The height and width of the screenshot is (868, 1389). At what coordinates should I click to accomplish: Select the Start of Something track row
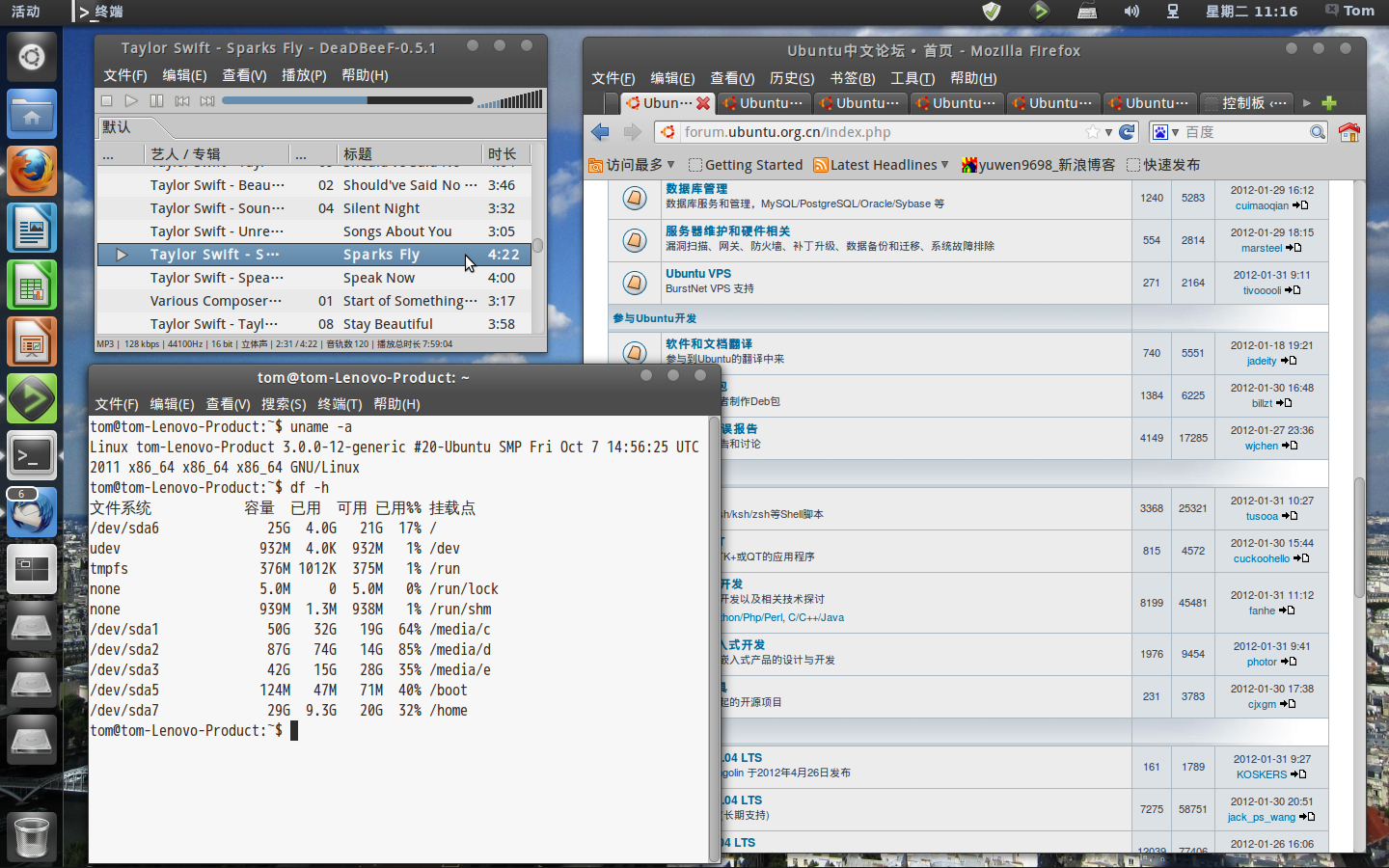click(313, 301)
